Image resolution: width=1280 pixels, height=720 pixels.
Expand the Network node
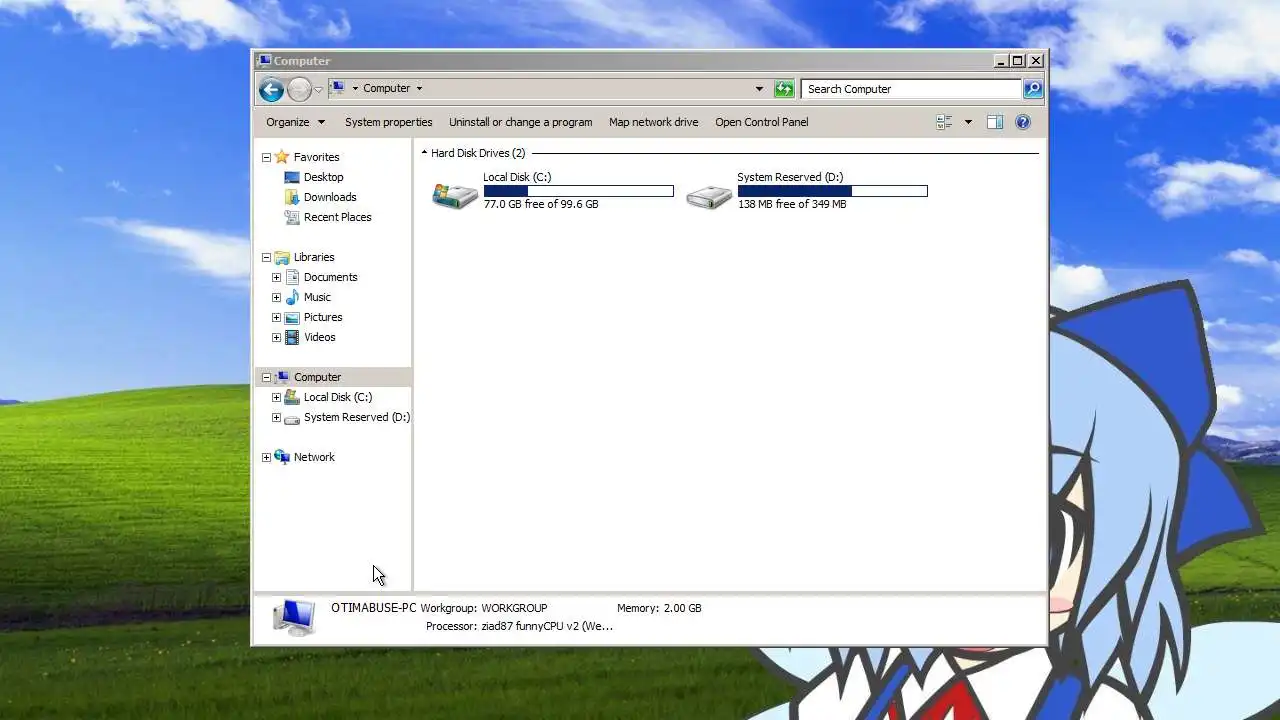[266, 457]
